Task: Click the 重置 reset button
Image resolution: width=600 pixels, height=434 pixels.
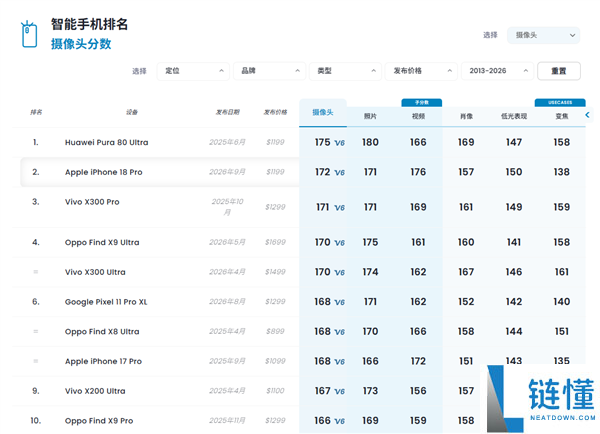Action: click(559, 71)
